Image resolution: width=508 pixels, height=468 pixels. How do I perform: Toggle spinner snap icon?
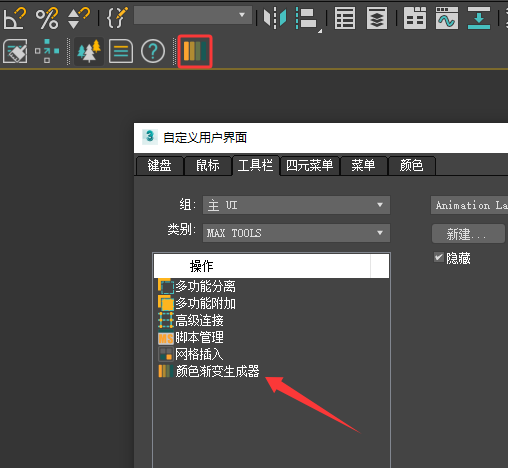[78, 18]
